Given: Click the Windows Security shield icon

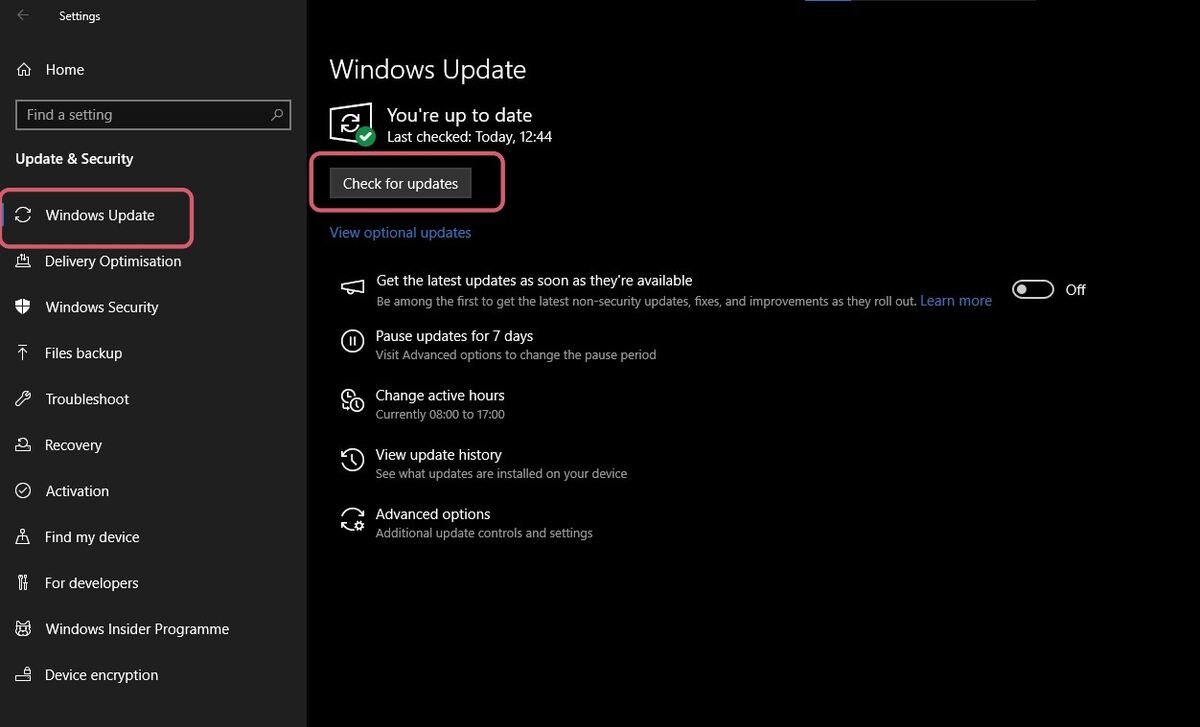Looking at the screenshot, I should pyautogui.click(x=23, y=307).
